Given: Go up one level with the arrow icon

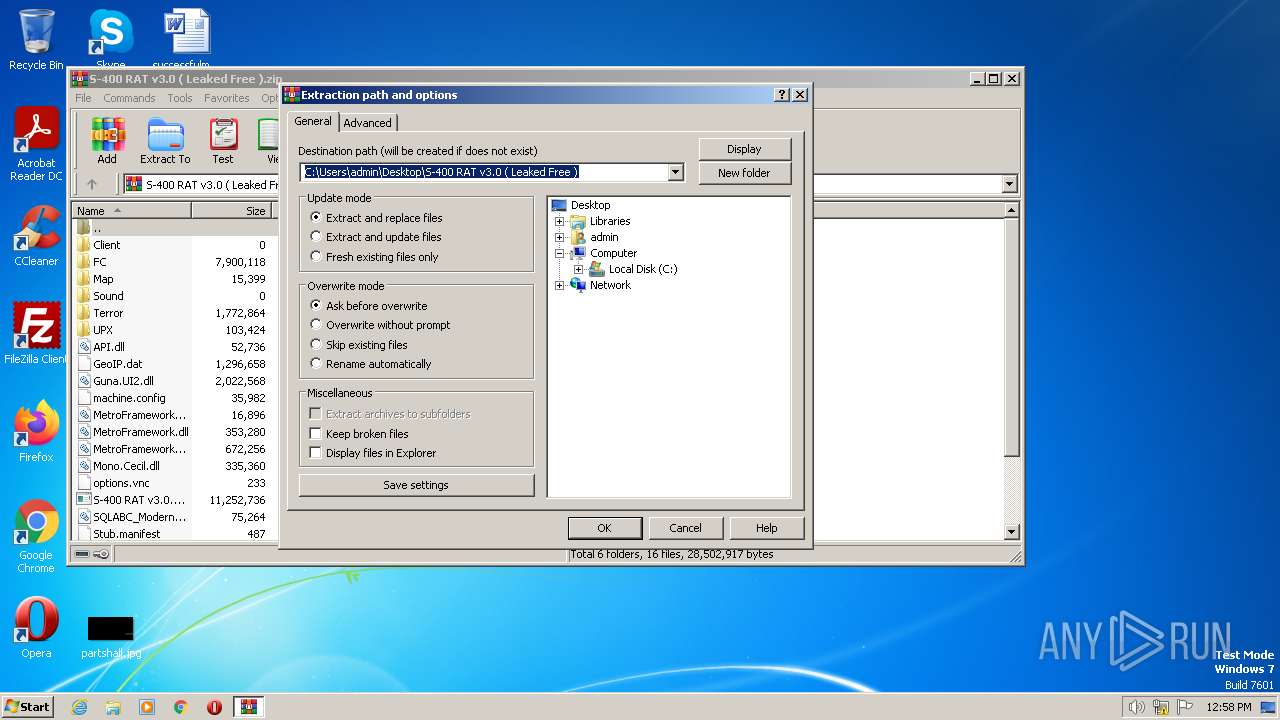Looking at the screenshot, I should (x=92, y=184).
